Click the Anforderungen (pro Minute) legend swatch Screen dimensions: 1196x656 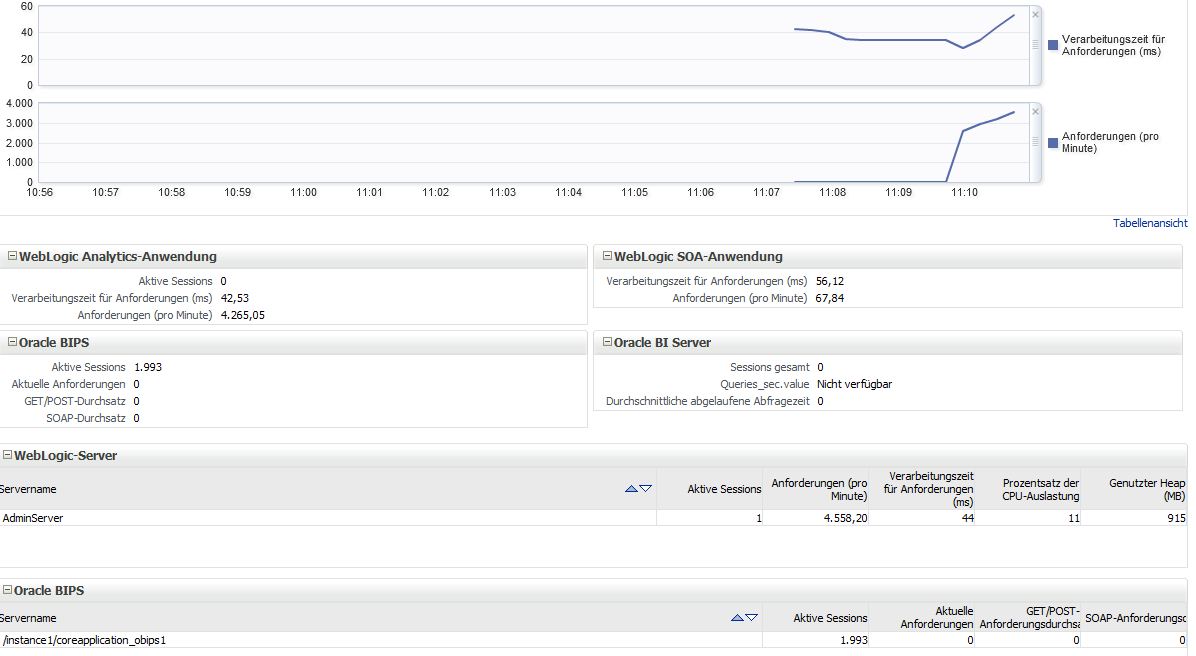coord(1053,143)
